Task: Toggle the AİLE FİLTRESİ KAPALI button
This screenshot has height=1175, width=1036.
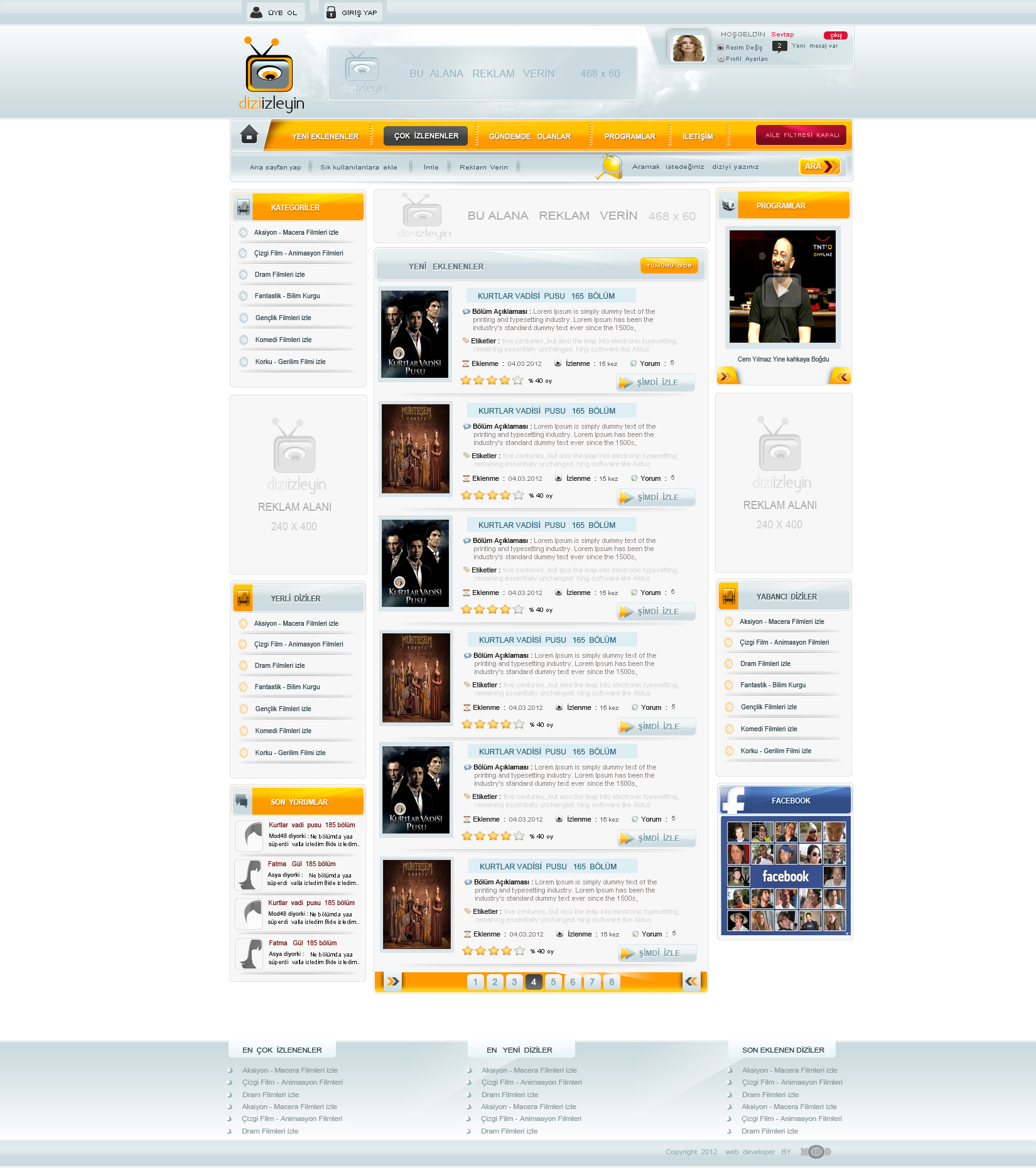Action: click(x=801, y=135)
